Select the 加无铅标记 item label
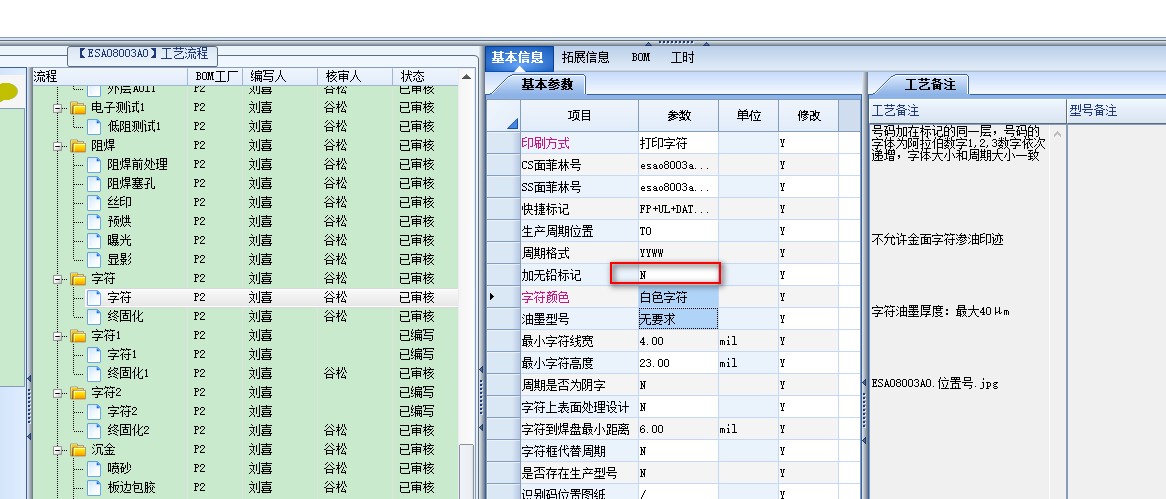Screen dimensions: 1166x499 tap(551, 276)
